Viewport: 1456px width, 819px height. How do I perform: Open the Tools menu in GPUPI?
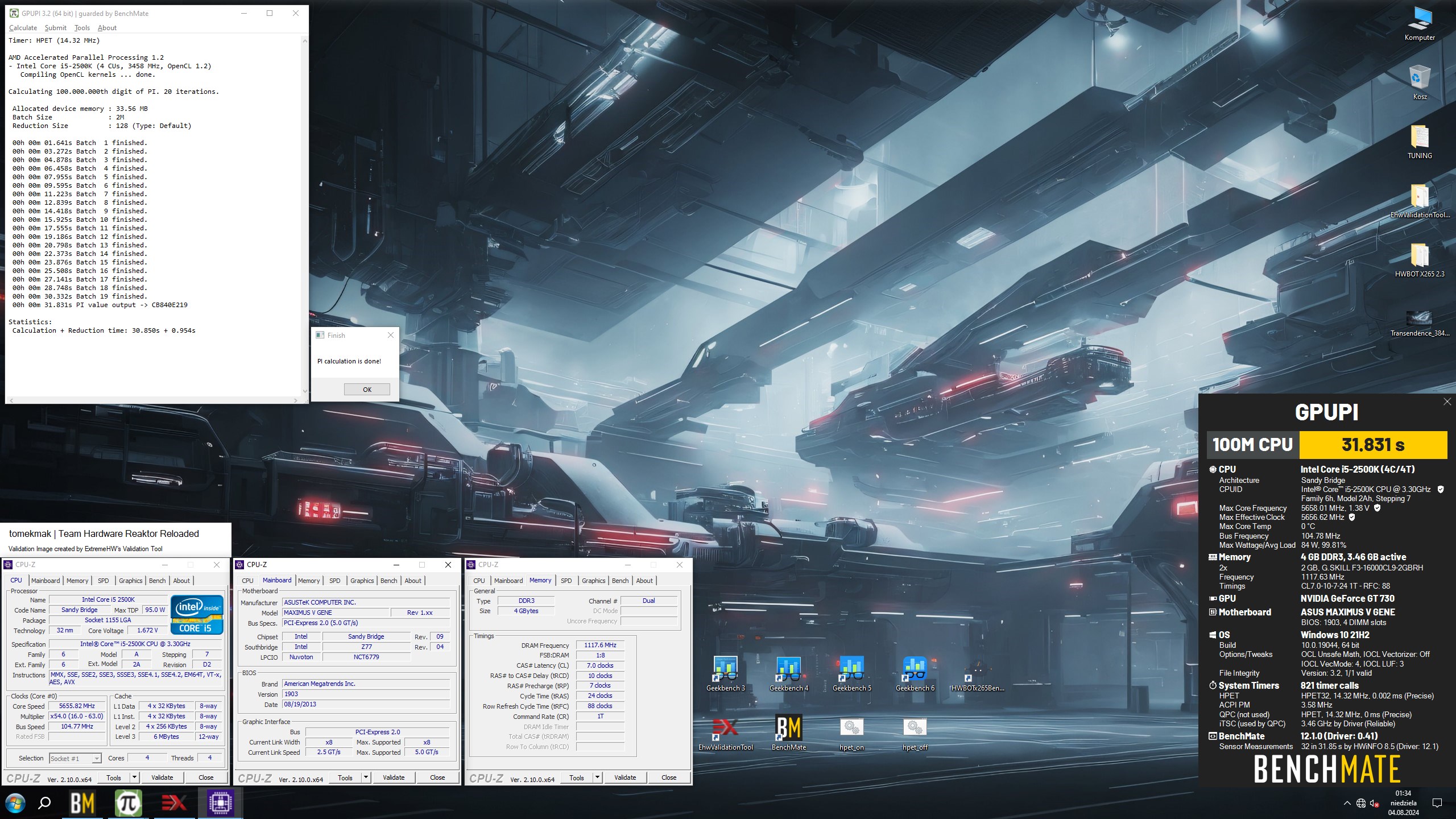82,27
